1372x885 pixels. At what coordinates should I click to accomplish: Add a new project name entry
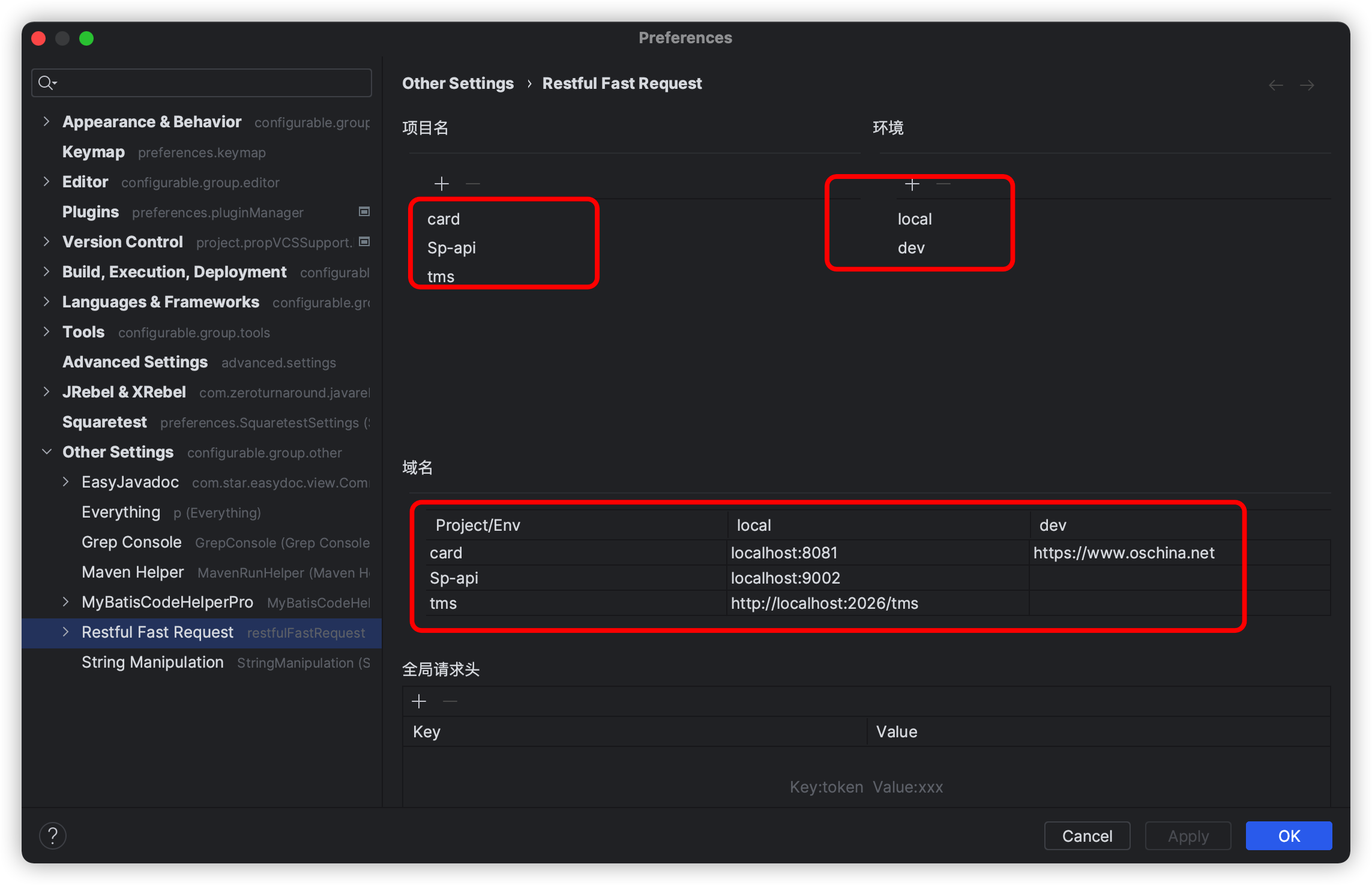441,183
